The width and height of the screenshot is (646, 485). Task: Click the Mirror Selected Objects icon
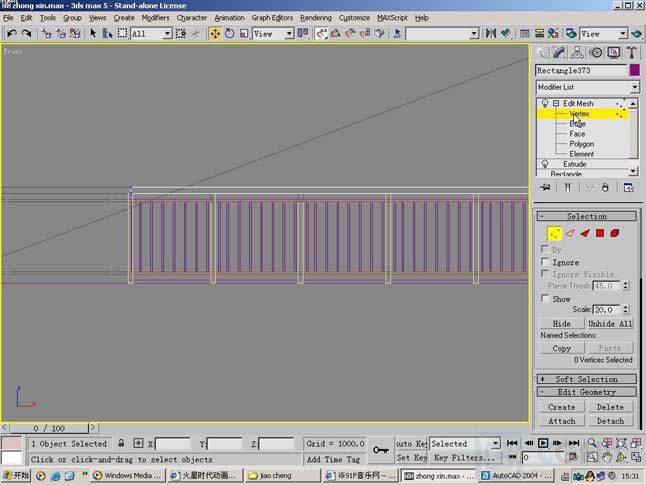point(491,33)
